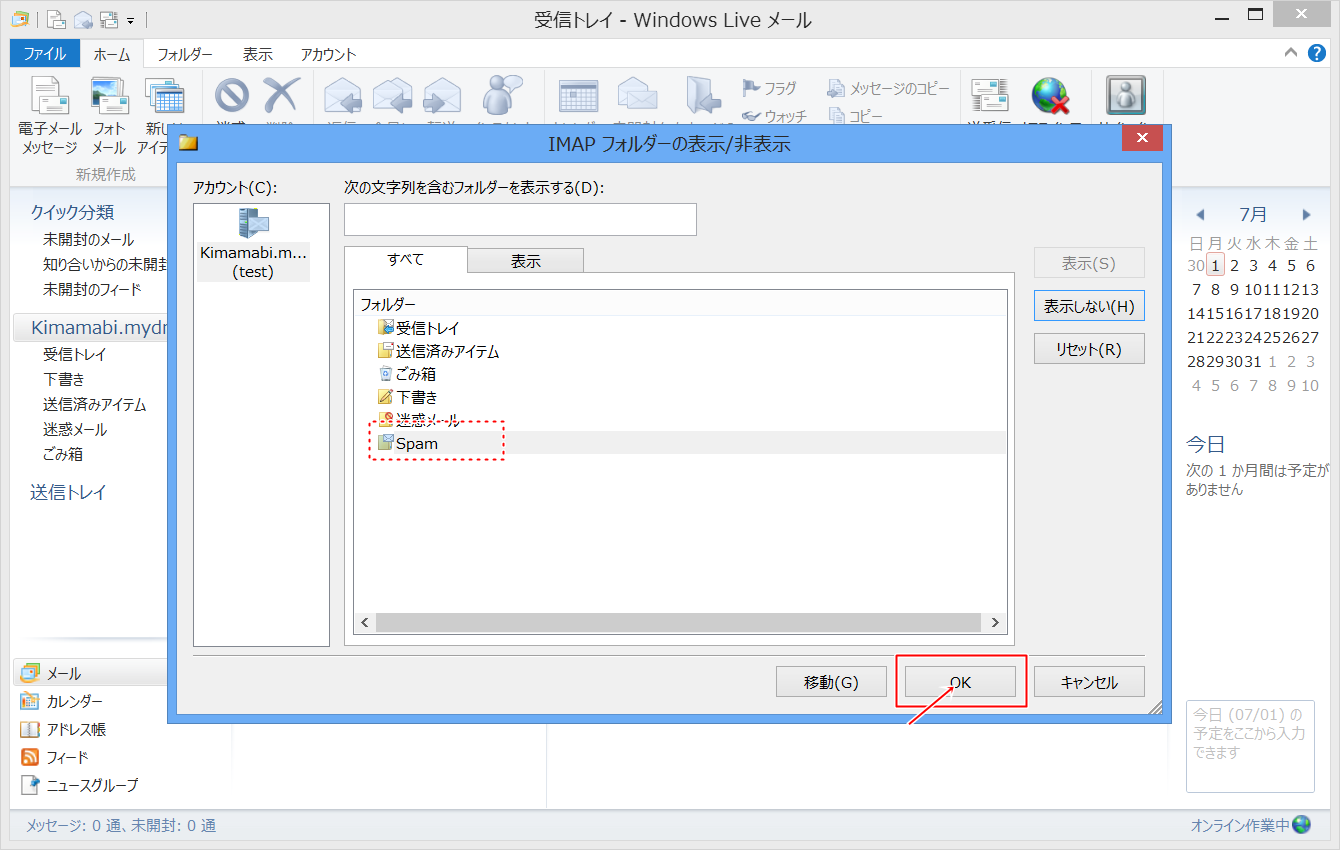Screen dimensions: 1340x850
Task: Click the send/receive (送受信) icon
Action: 989,97
